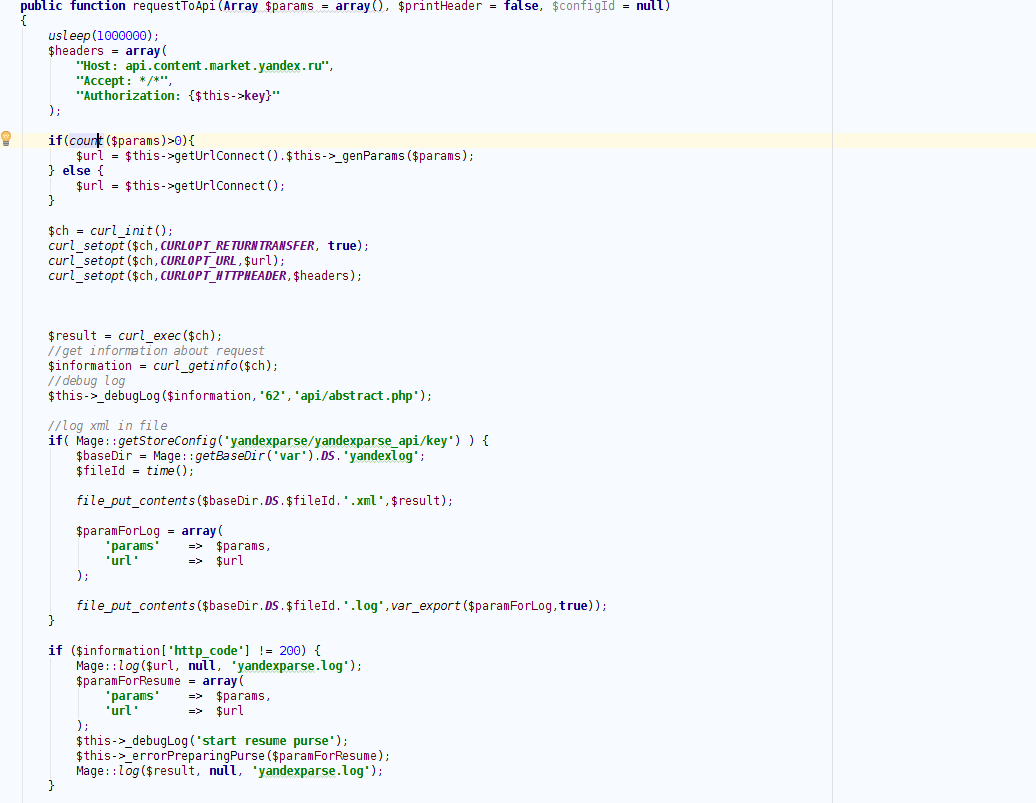Click the var_export function call
The width and height of the screenshot is (1036, 803).
click(426, 605)
